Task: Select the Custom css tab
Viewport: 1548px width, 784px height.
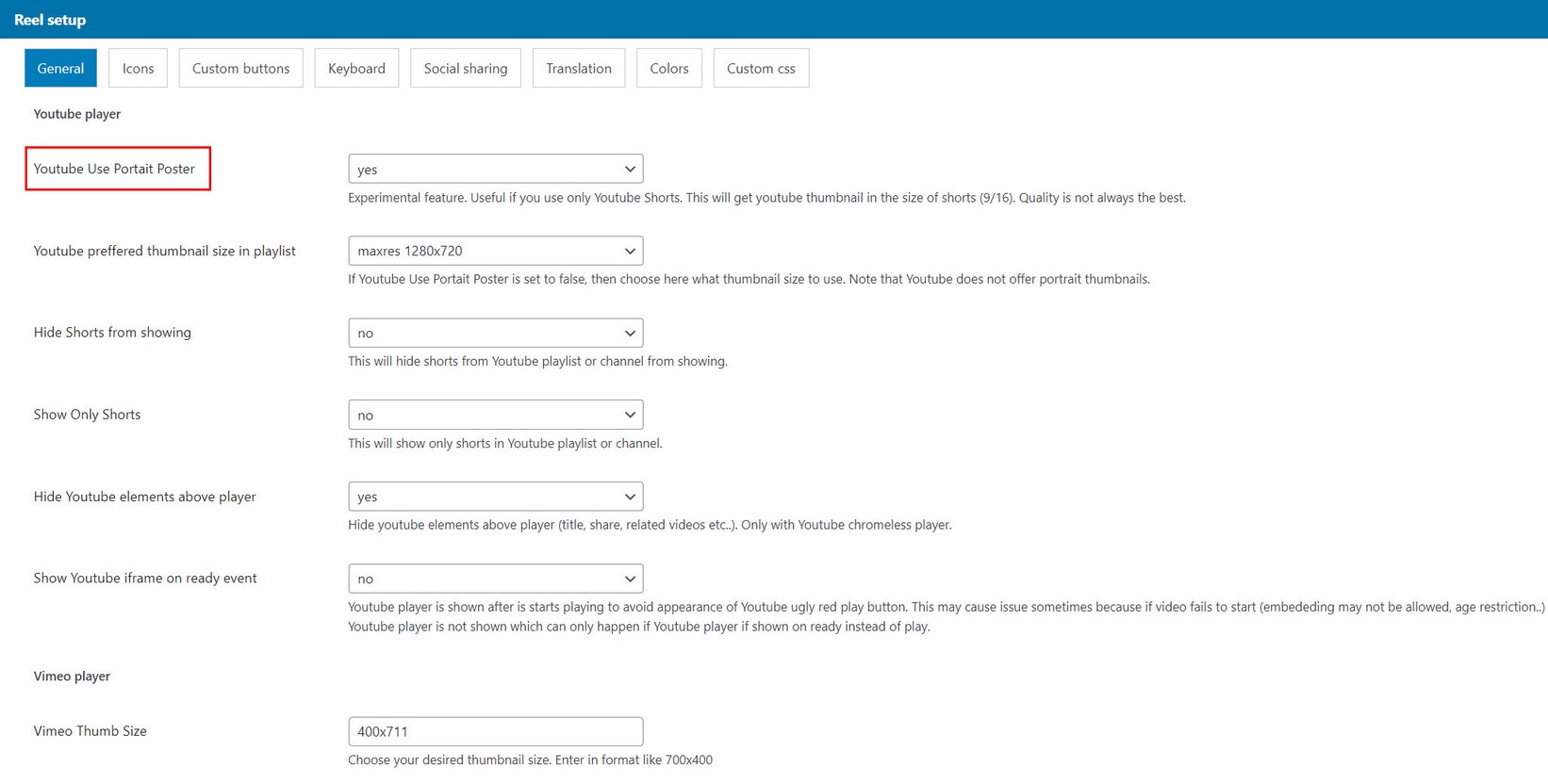Action: click(x=760, y=68)
